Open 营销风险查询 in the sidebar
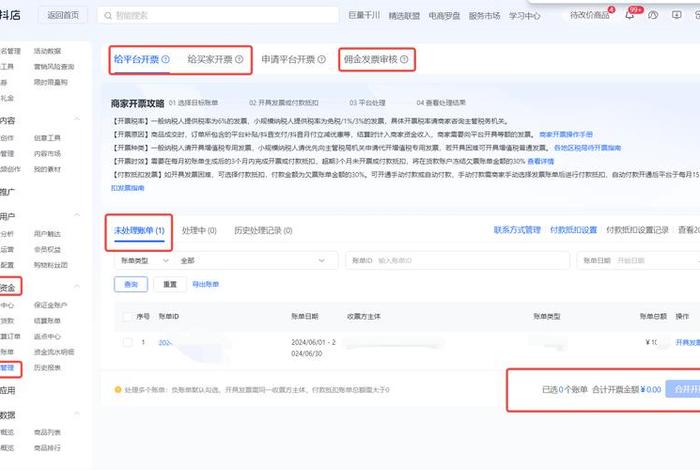Image resolution: width=700 pixels, height=470 pixels. click(54, 67)
